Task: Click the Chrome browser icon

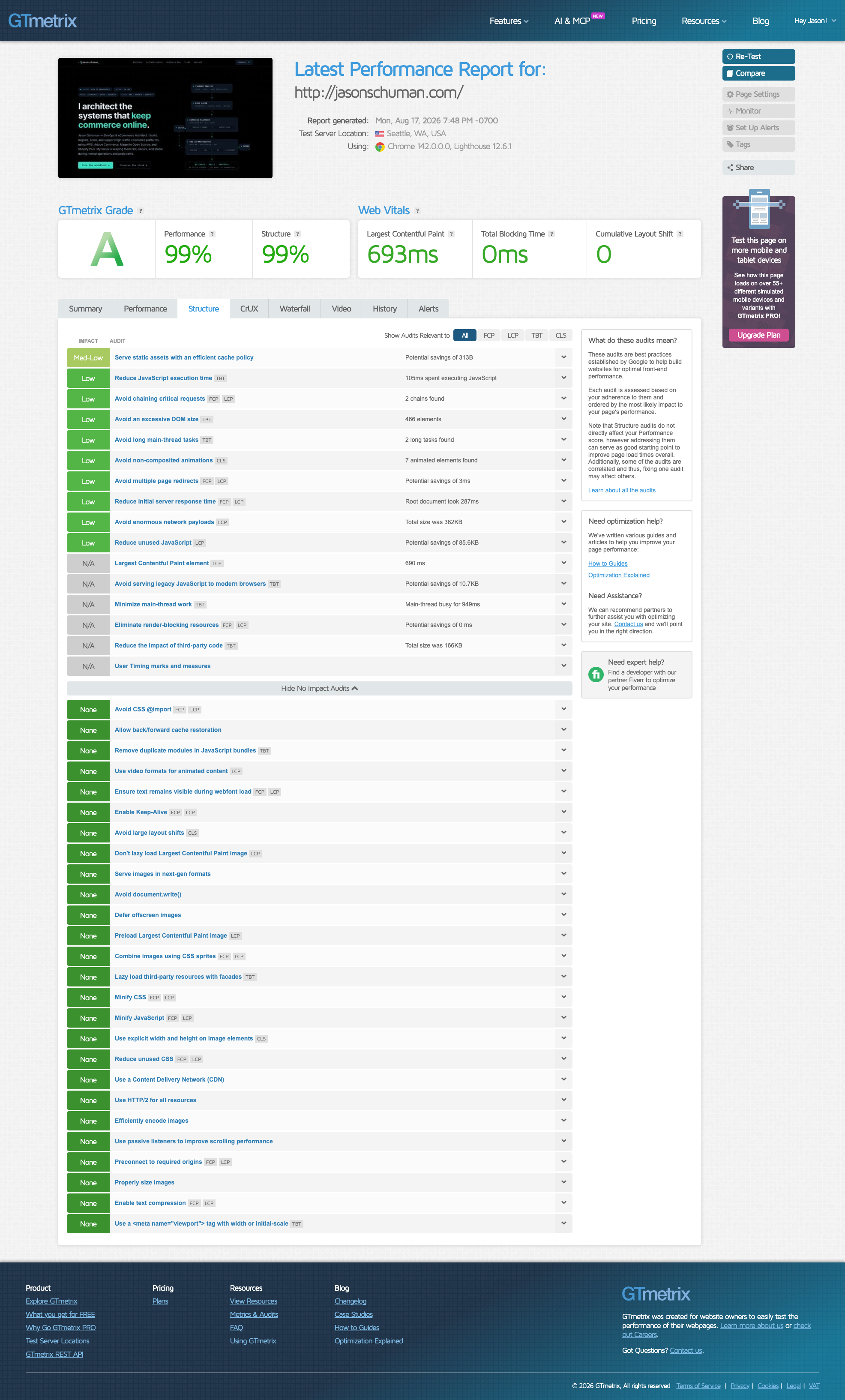Action: [380, 147]
